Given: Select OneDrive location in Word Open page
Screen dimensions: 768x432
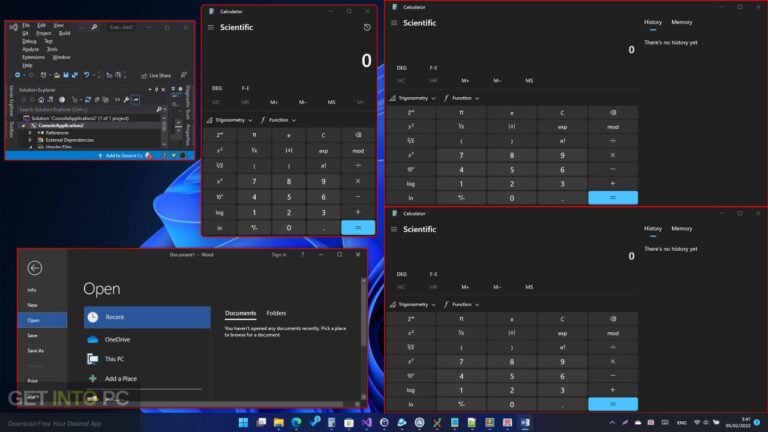Looking at the screenshot, I should (x=147, y=339).
